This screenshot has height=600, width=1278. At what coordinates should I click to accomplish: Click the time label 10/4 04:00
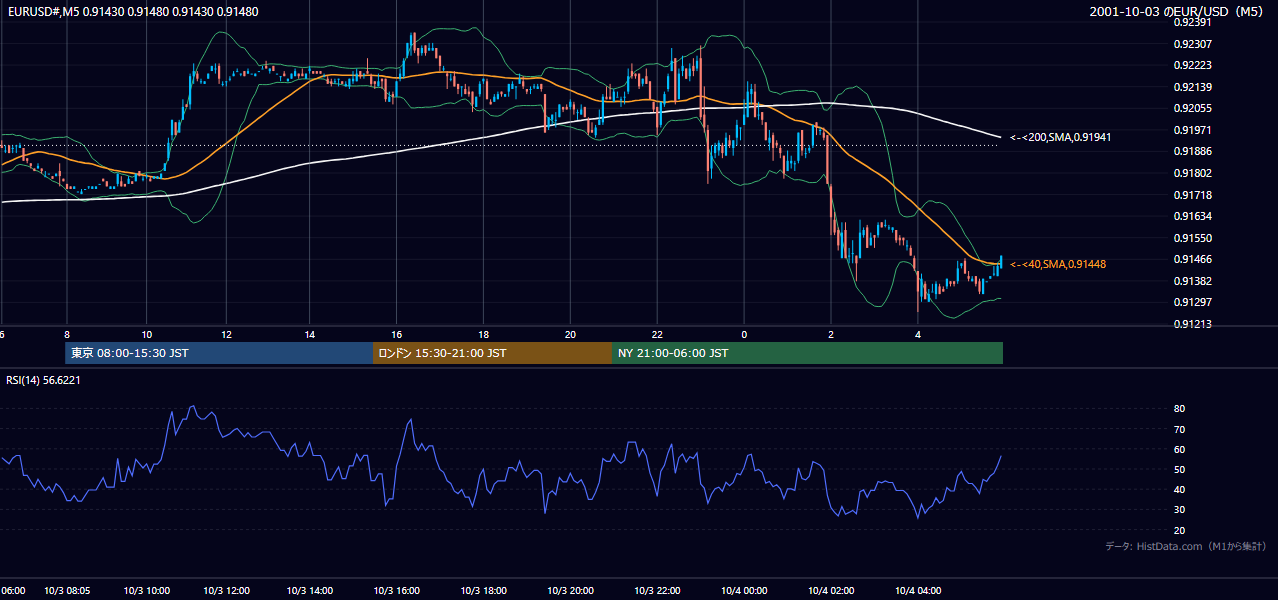tap(918, 591)
